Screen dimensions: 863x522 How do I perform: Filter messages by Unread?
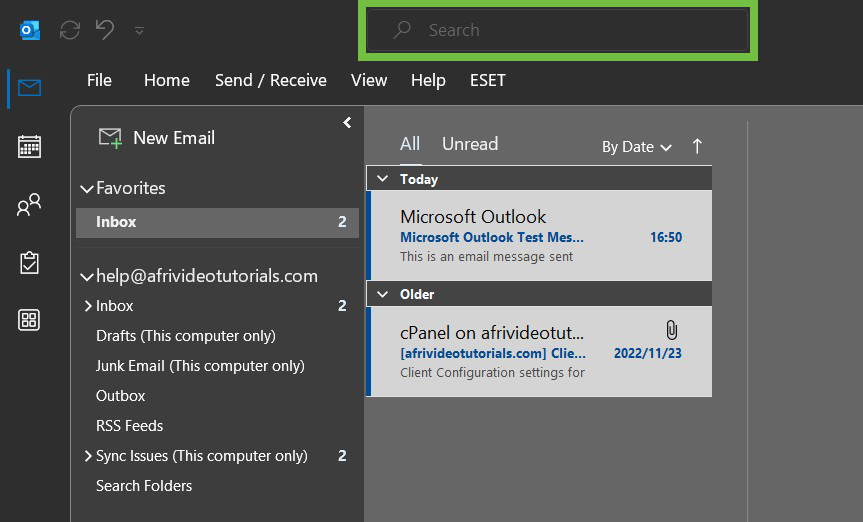(469, 144)
